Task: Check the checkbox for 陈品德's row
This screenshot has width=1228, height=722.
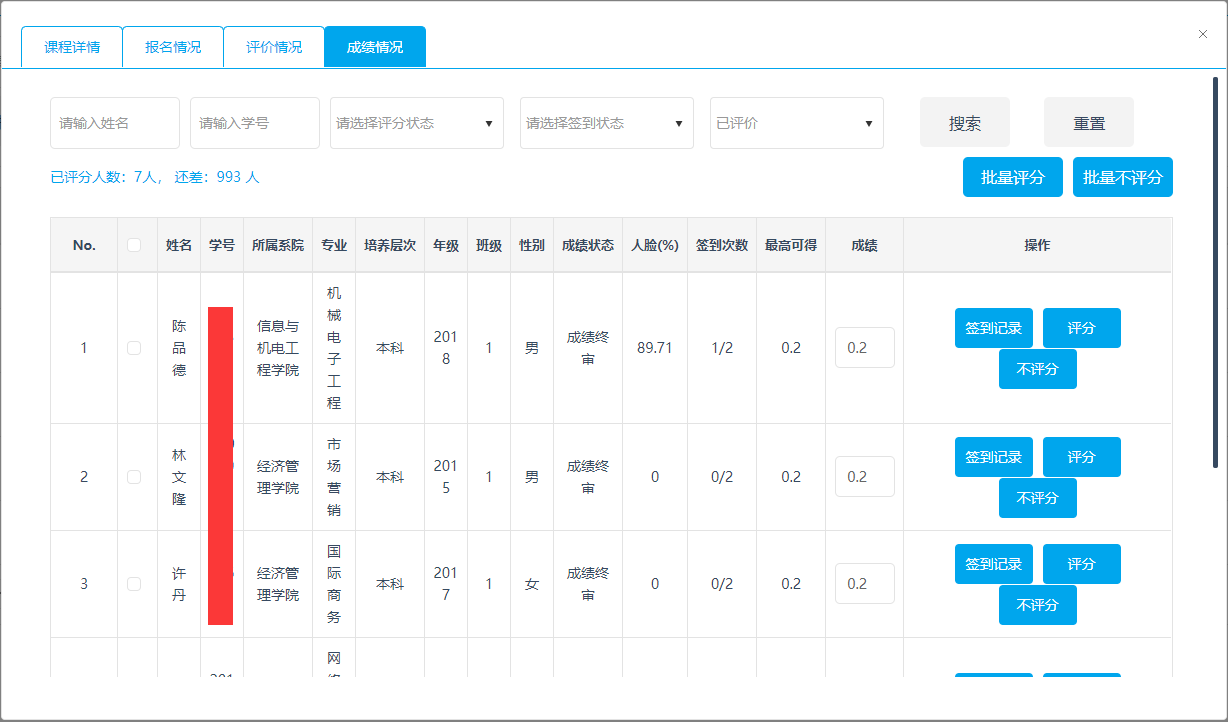Action: [134, 348]
